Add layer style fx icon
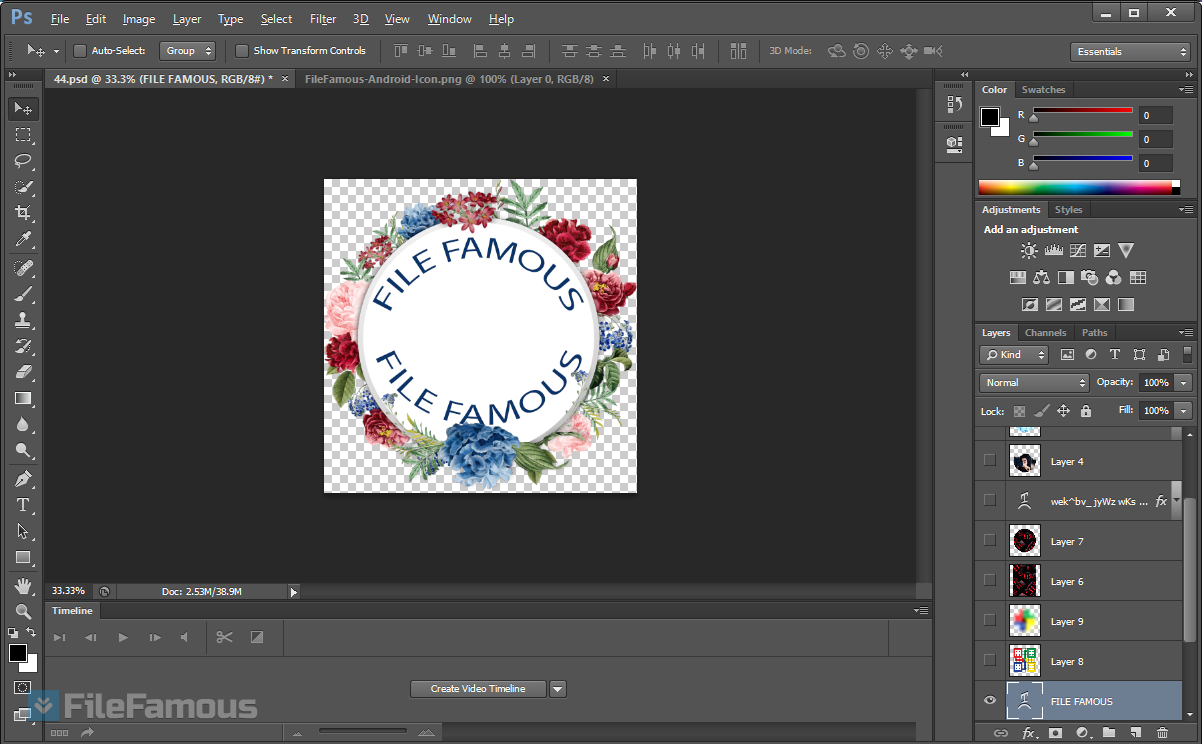Screen dimensions: 1202x744 pos(1028,734)
